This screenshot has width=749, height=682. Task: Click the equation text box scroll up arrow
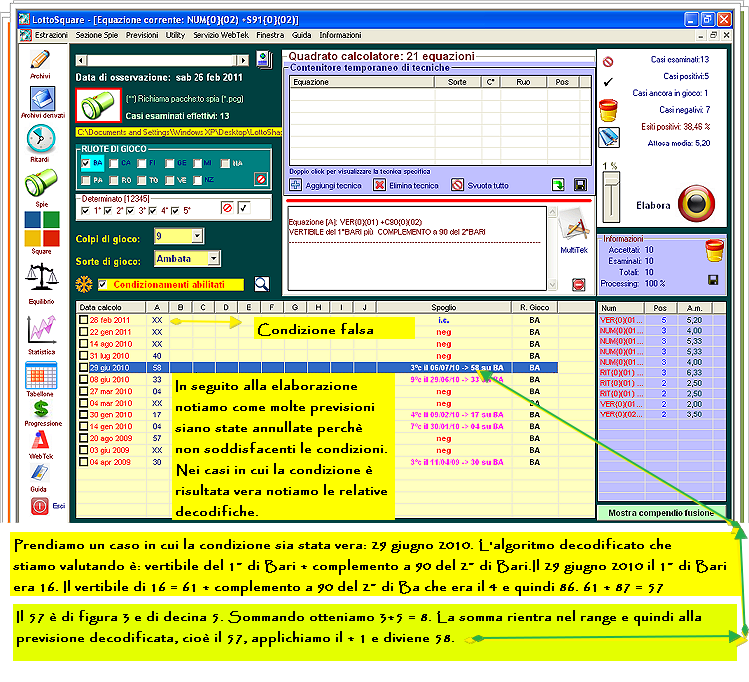click(x=552, y=212)
